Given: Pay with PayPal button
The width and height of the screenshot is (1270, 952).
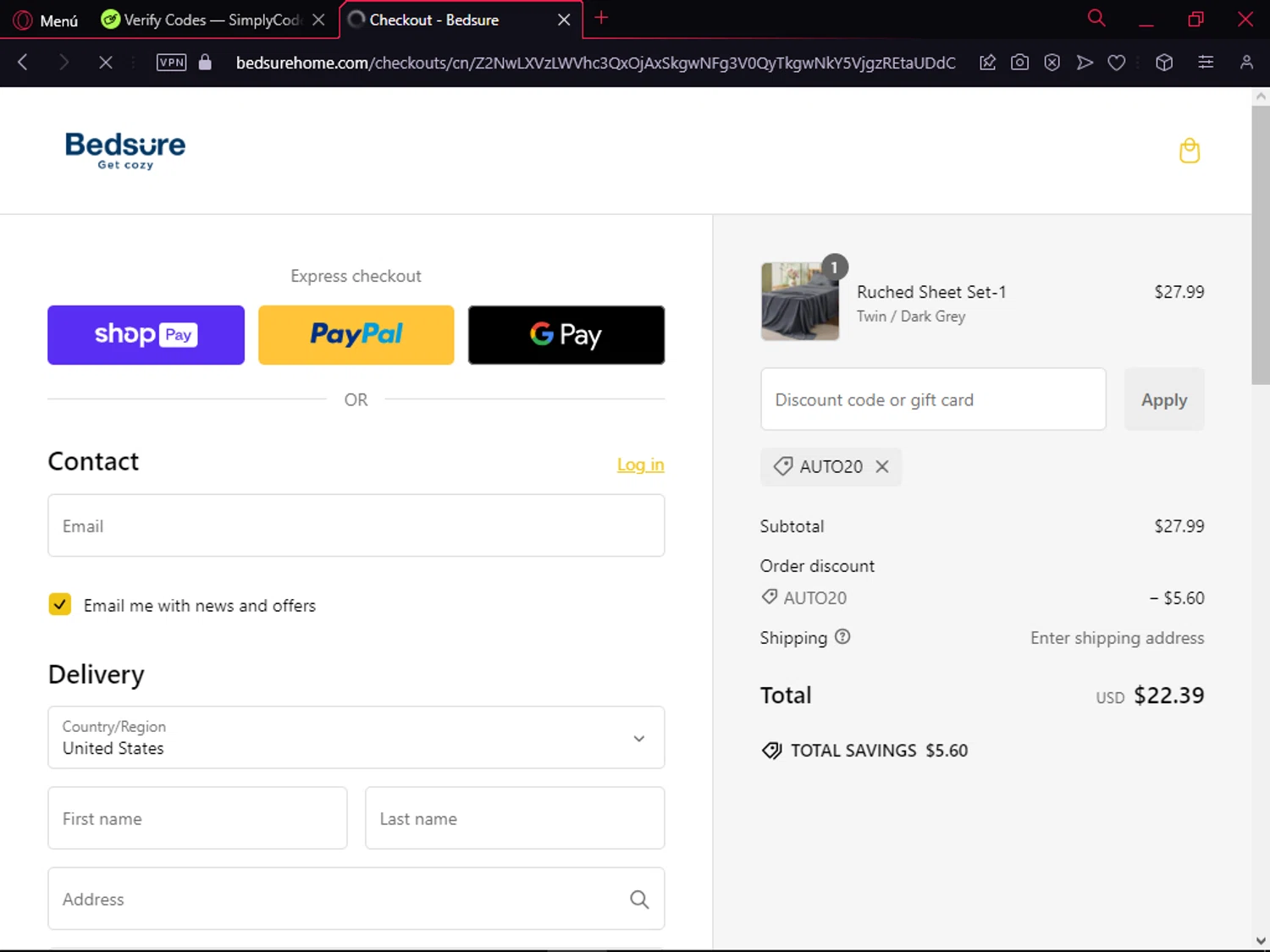Looking at the screenshot, I should tap(356, 335).
